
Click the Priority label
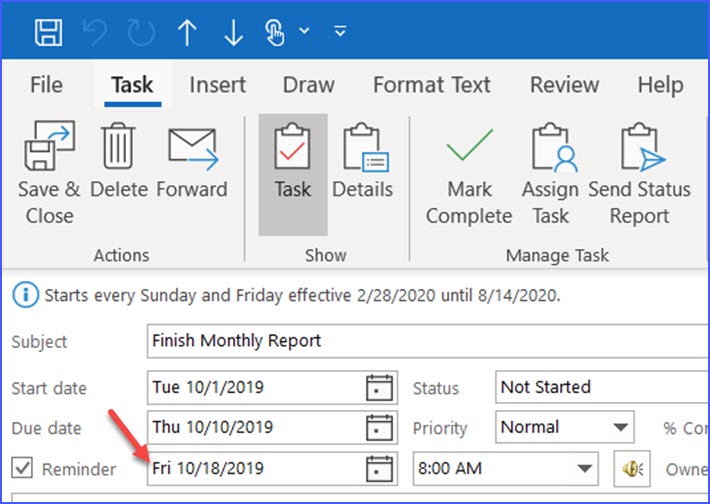(440, 428)
